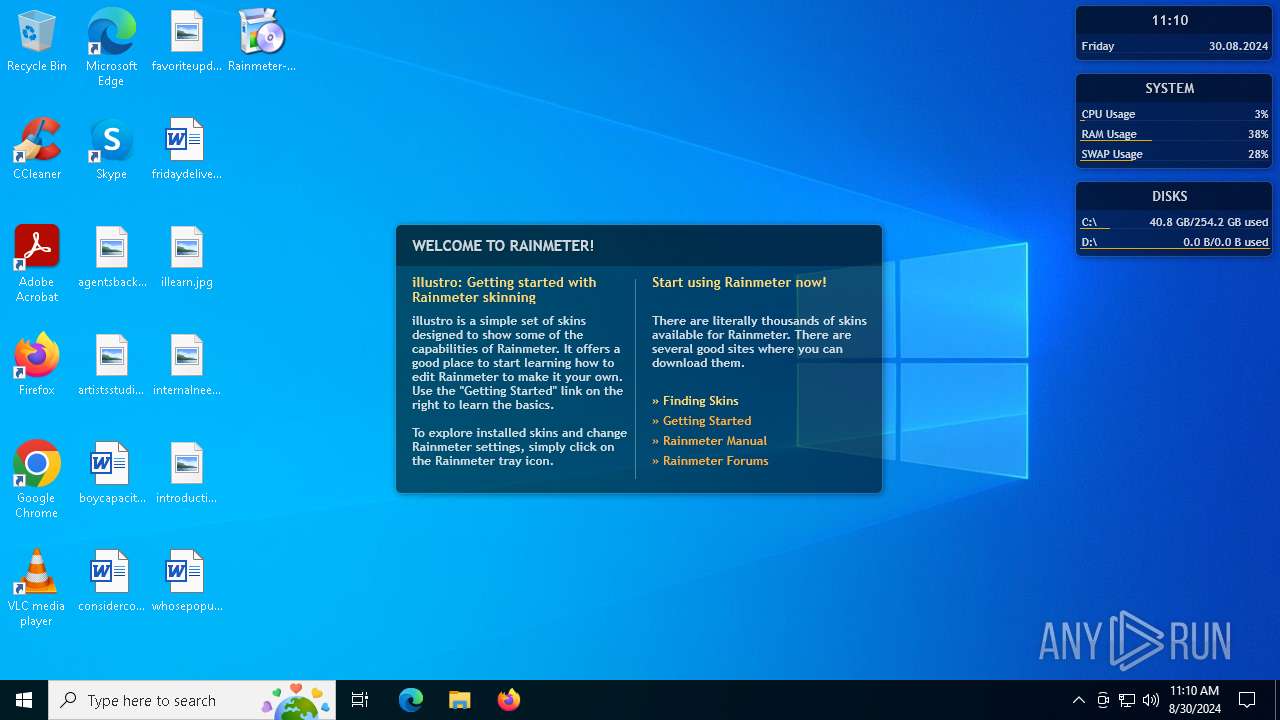
Task: Open the Finding Skins link
Action: [695, 401]
